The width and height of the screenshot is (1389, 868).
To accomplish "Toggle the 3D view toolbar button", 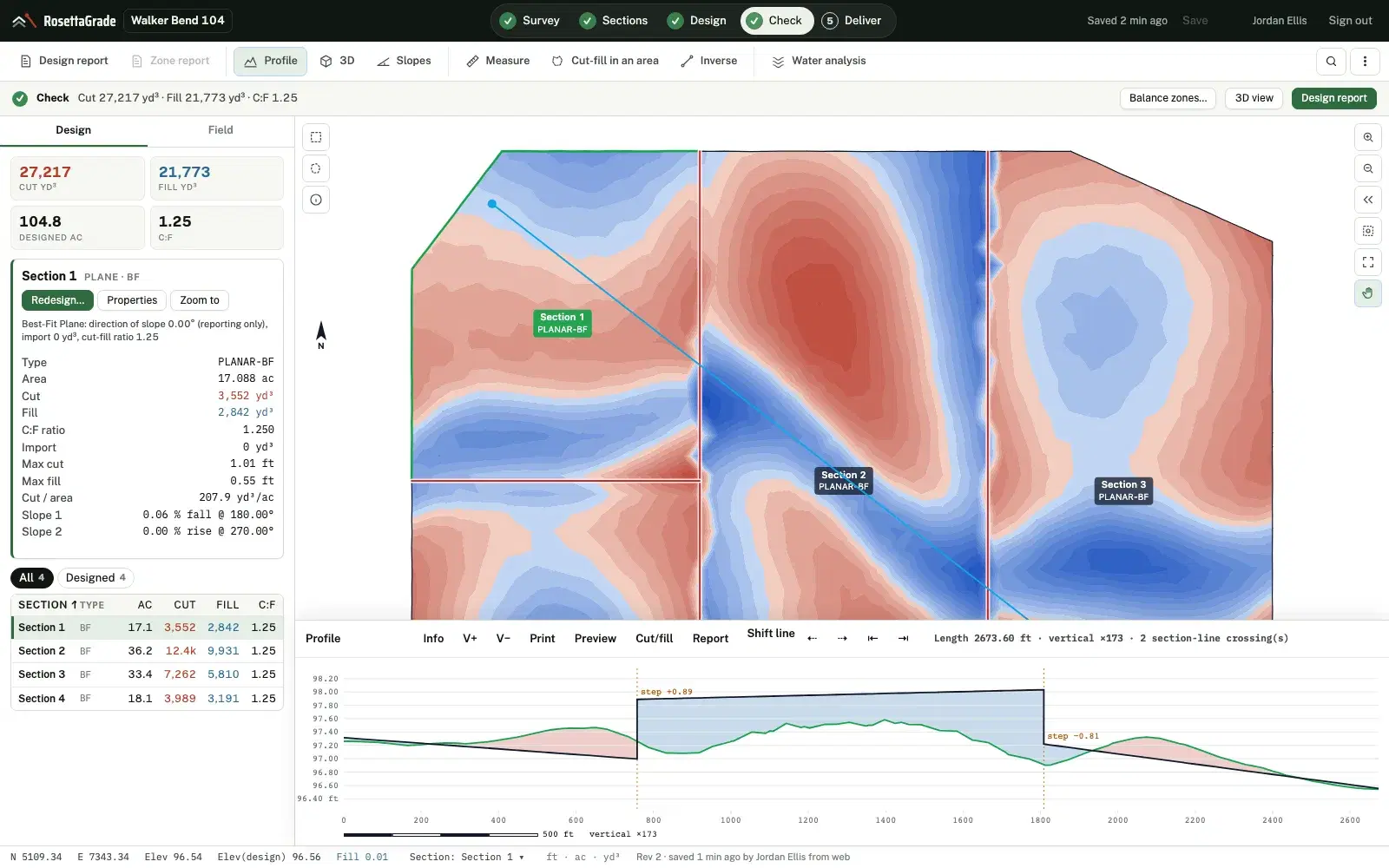I will coord(337,61).
